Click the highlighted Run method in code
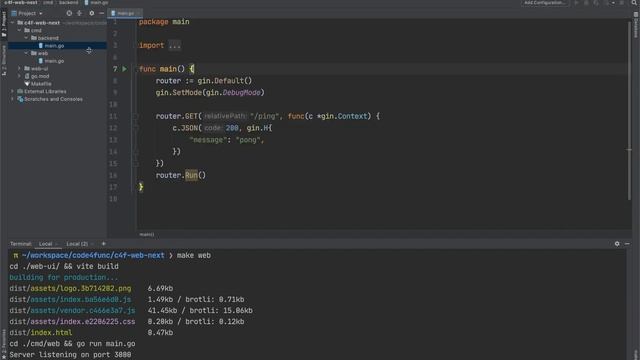The height and width of the screenshot is (360, 640). [x=191, y=176]
